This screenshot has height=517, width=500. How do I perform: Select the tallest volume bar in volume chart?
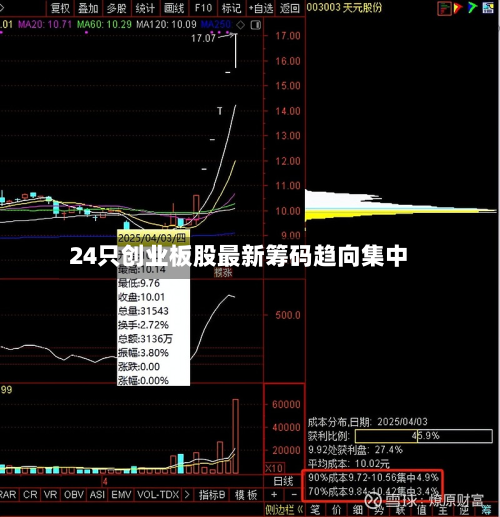(235, 436)
